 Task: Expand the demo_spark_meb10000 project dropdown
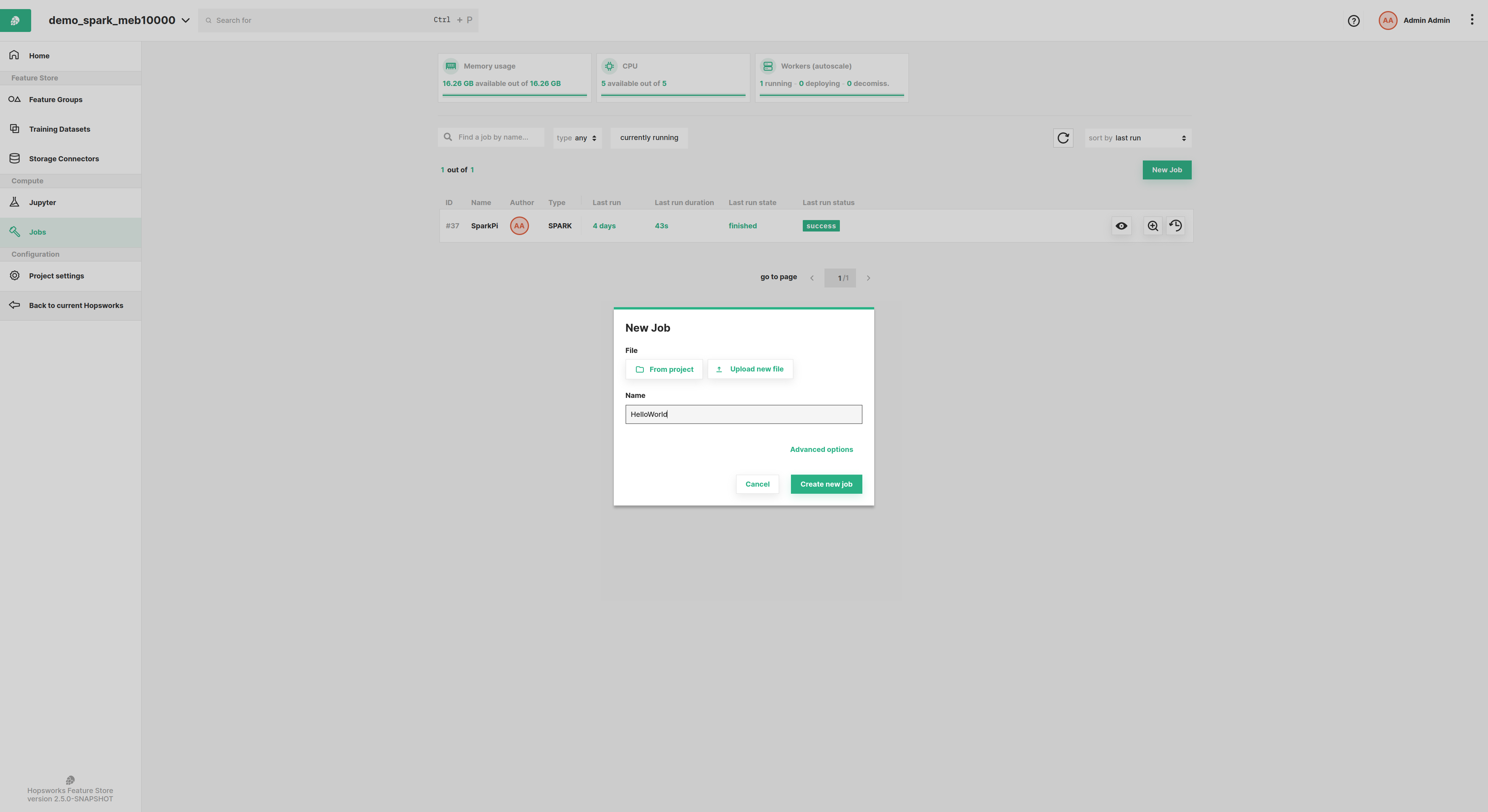(x=185, y=20)
